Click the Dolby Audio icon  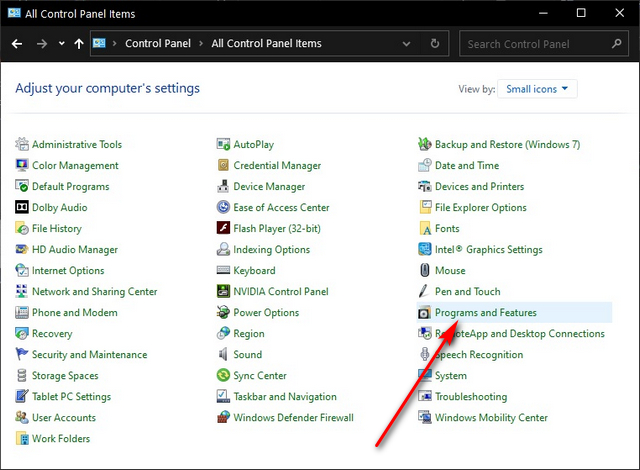(22, 208)
